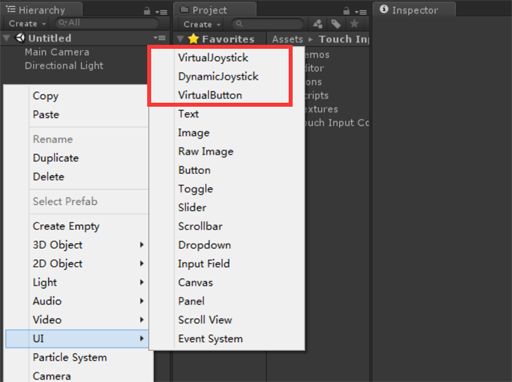512x382 pixels.
Task: Choose Input Field from UI submenu
Action: pos(204,264)
